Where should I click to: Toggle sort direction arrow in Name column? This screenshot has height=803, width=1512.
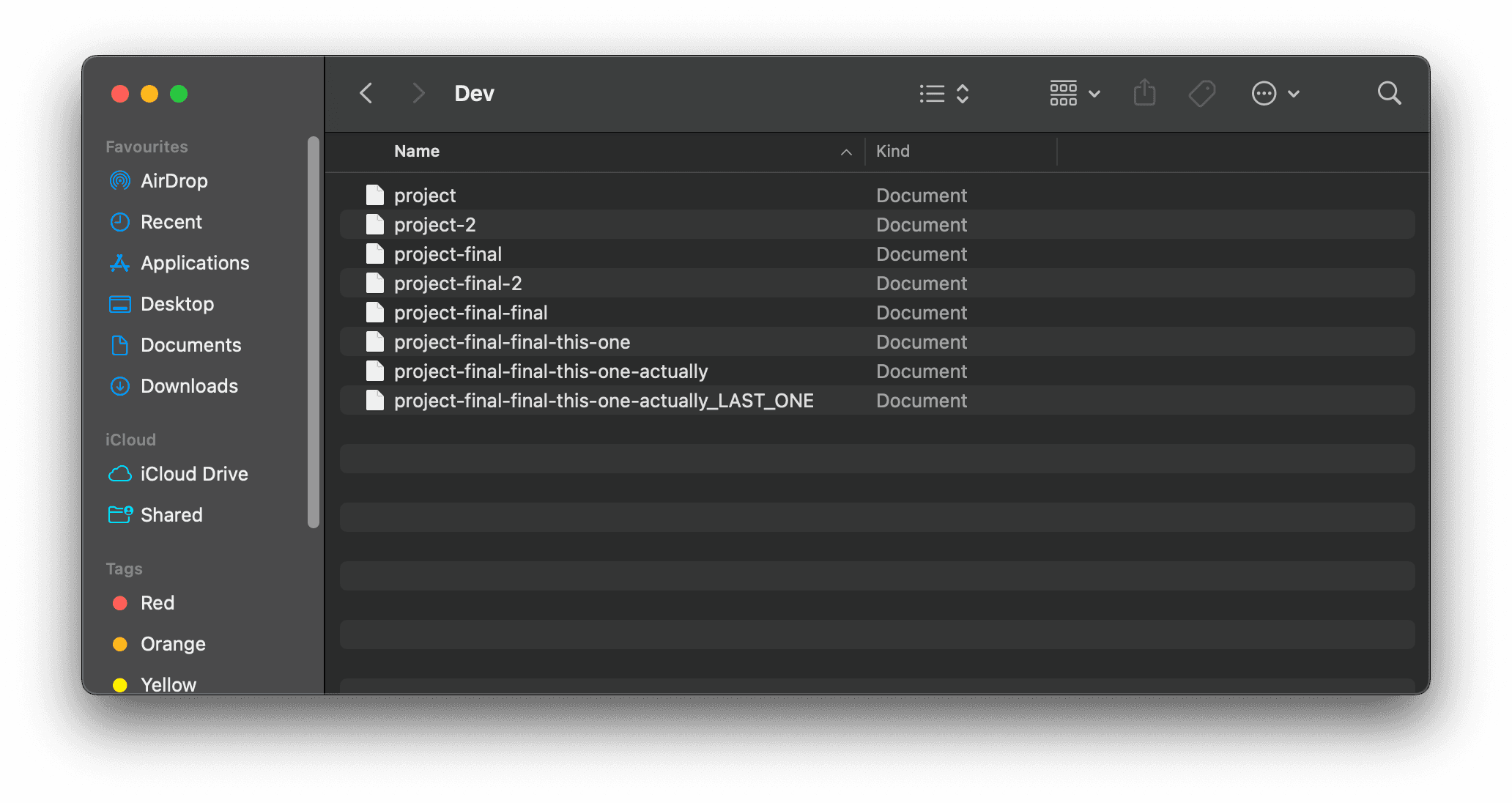(846, 152)
